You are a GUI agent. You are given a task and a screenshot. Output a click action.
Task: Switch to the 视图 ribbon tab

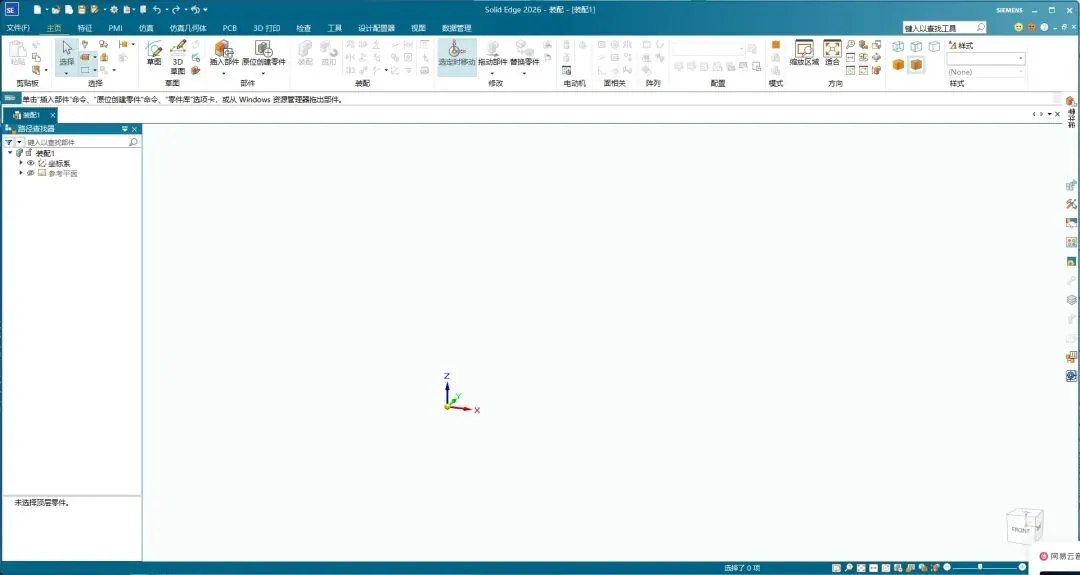pyautogui.click(x=418, y=28)
